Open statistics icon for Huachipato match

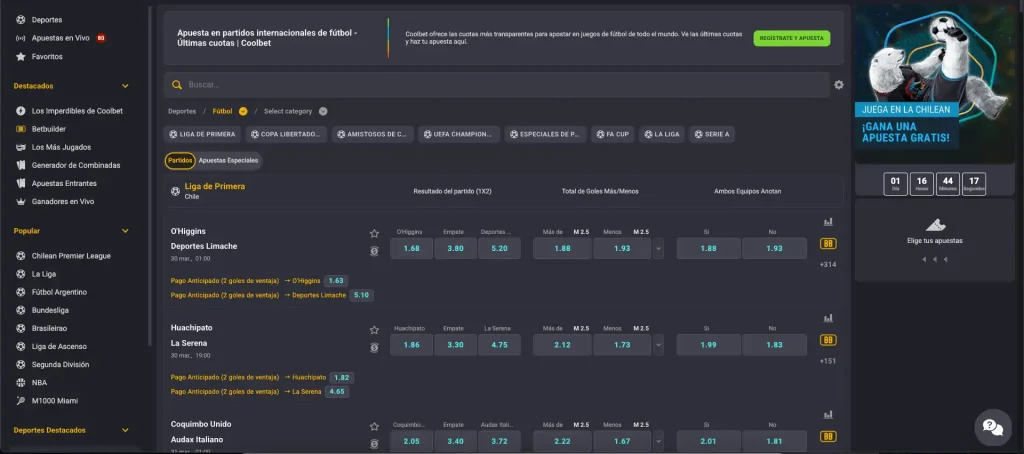point(828,318)
